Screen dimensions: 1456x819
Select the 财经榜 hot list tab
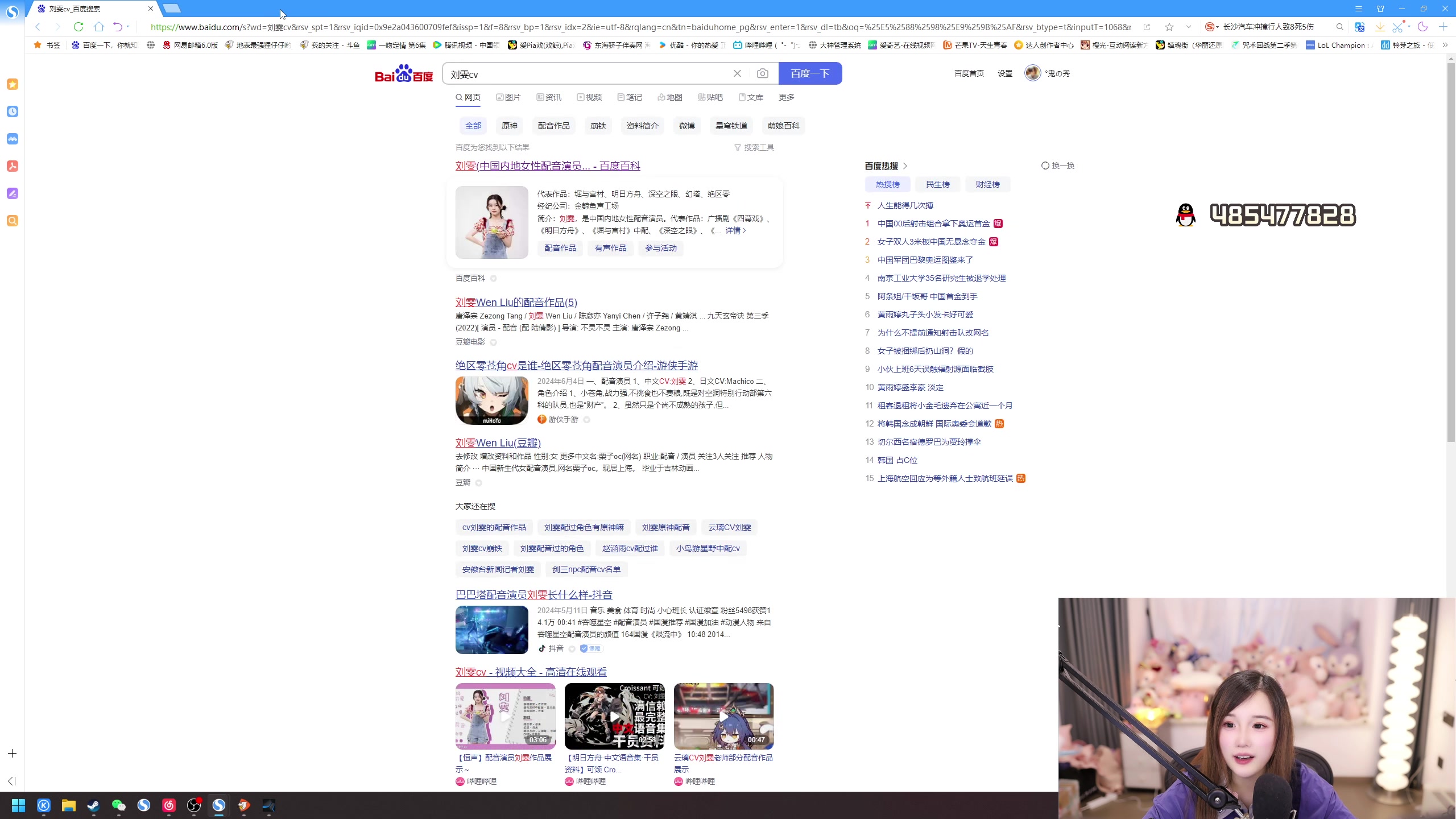click(987, 184)
